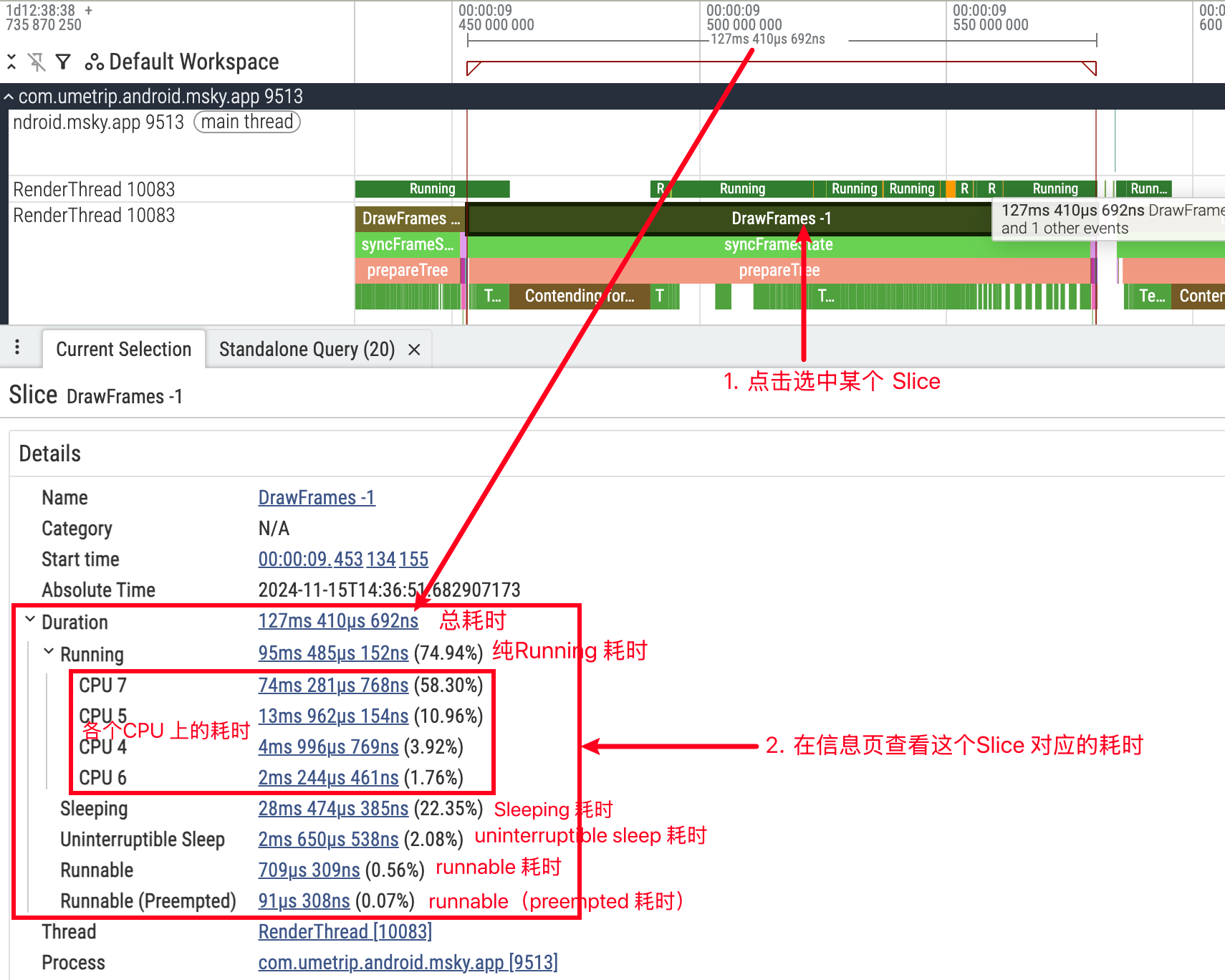This screenshot has width=1225, height=980.
Task: Collapse the Running CPU breakdown
Action: 49,652
